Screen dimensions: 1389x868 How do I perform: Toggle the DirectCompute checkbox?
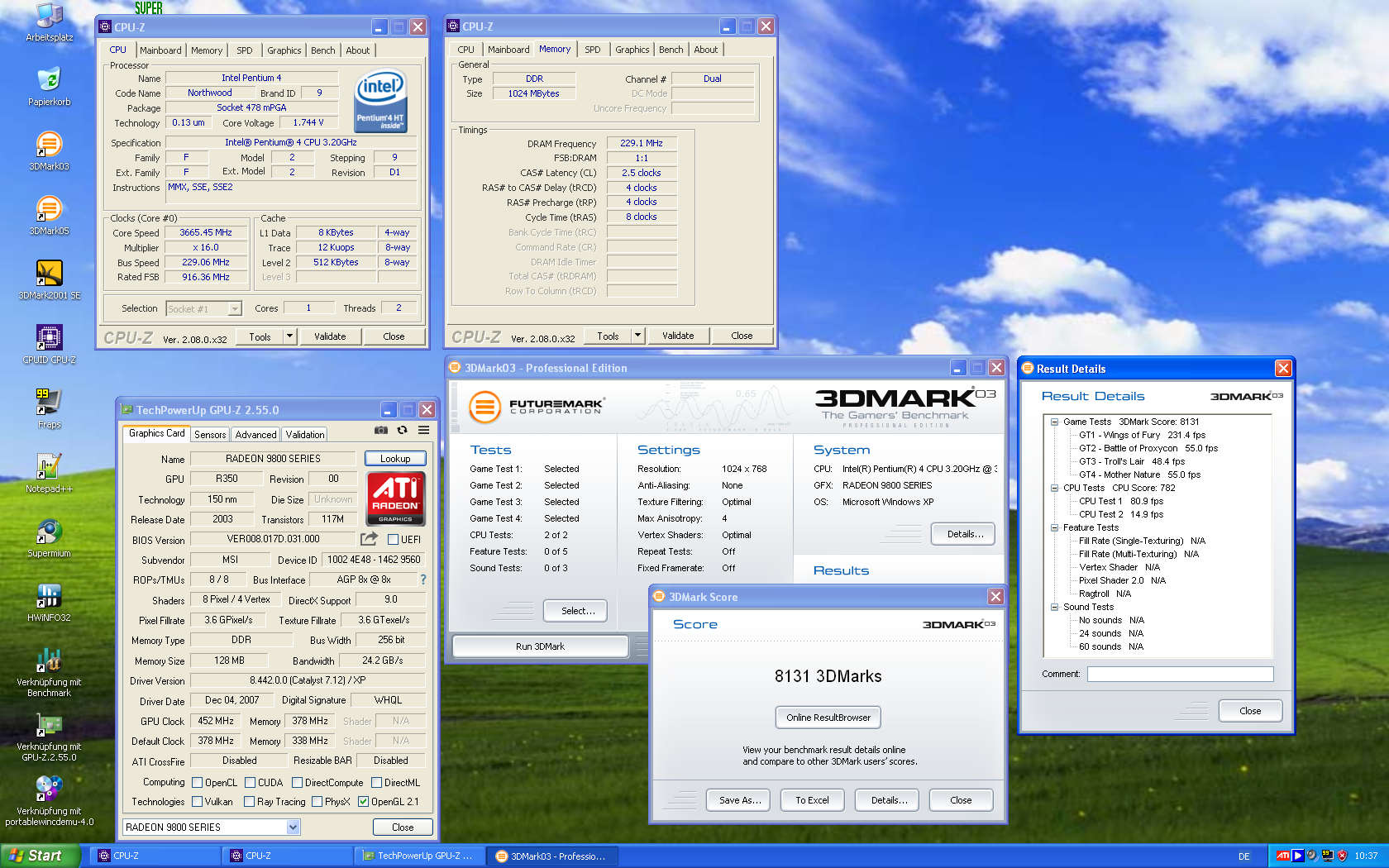point(297,783)
